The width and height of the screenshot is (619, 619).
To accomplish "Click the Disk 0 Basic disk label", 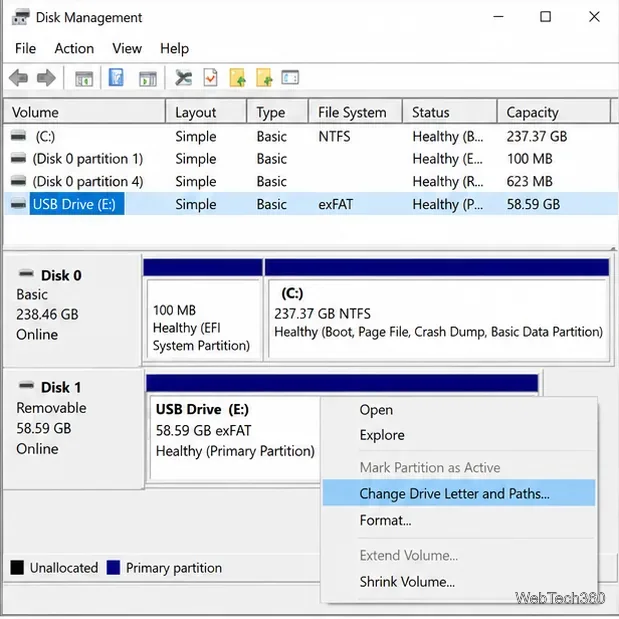I will [x=72, y=311].
